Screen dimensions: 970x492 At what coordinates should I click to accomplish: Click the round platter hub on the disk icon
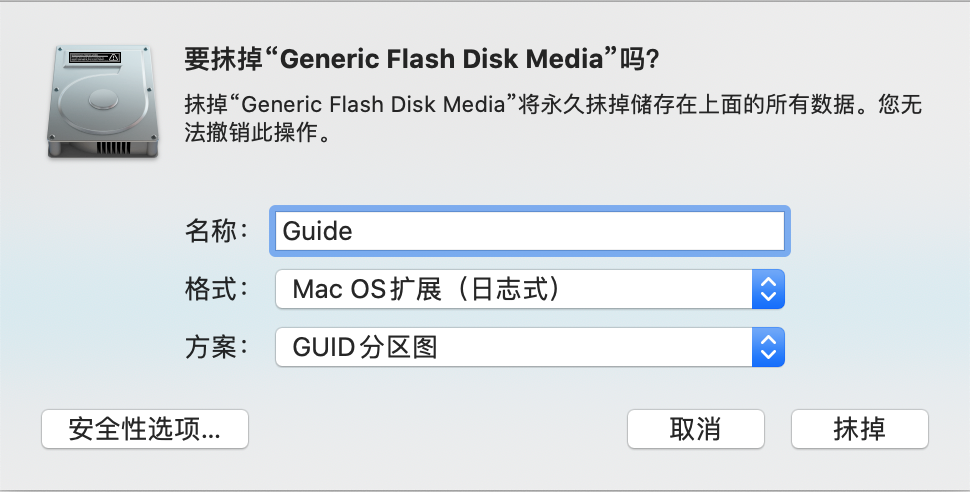103,99
